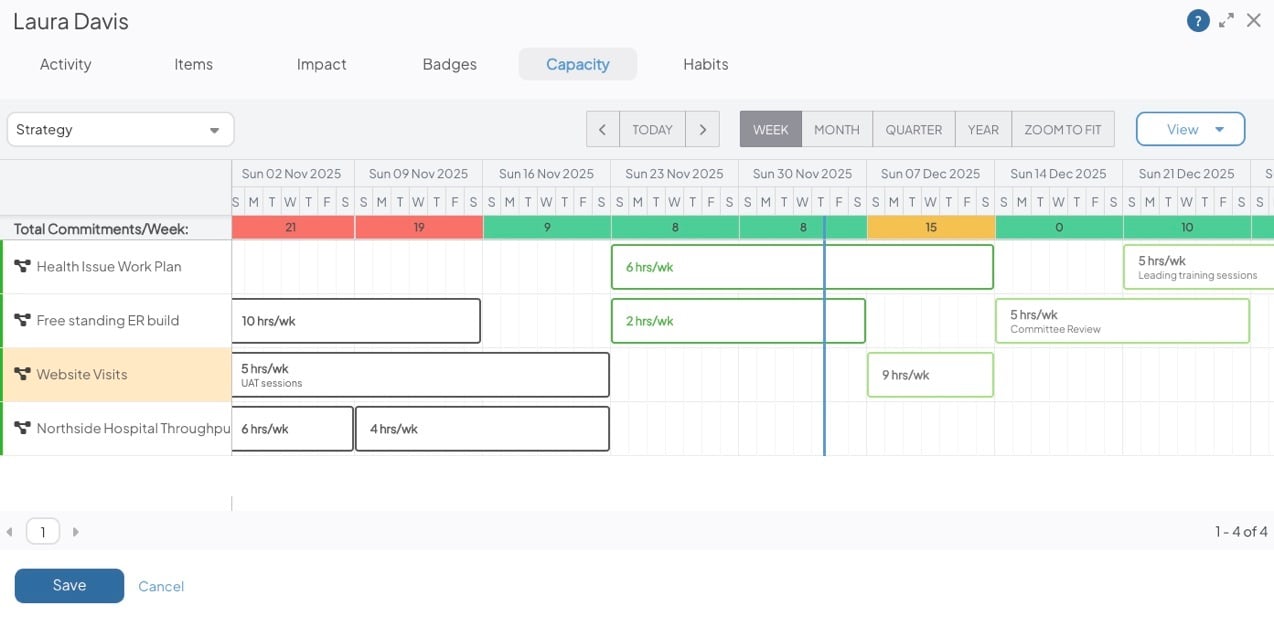The height and width of the screenshot is (617, 1274).
Task: Go to next time period arrow
Action: (x=703, y=129)
